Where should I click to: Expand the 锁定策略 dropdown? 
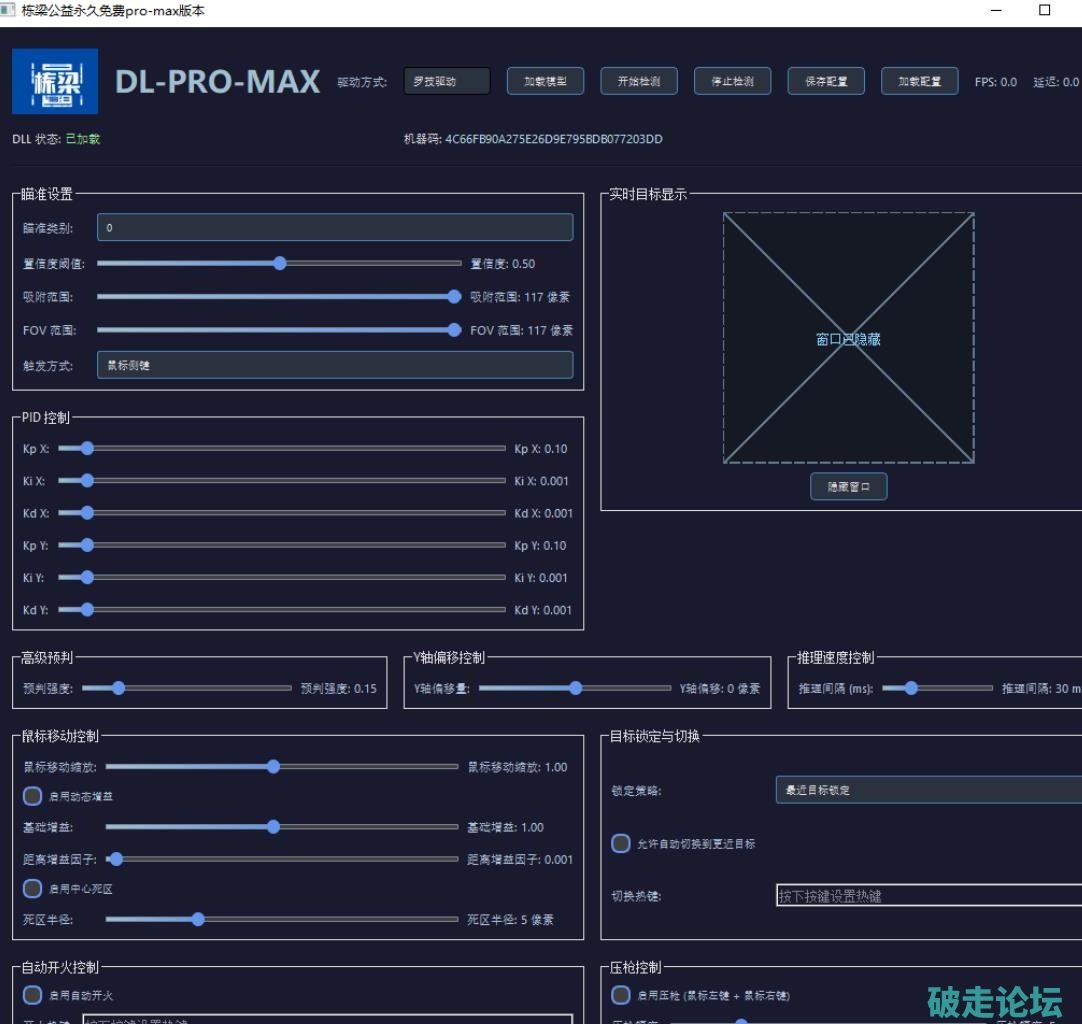[x=928, y=790]
